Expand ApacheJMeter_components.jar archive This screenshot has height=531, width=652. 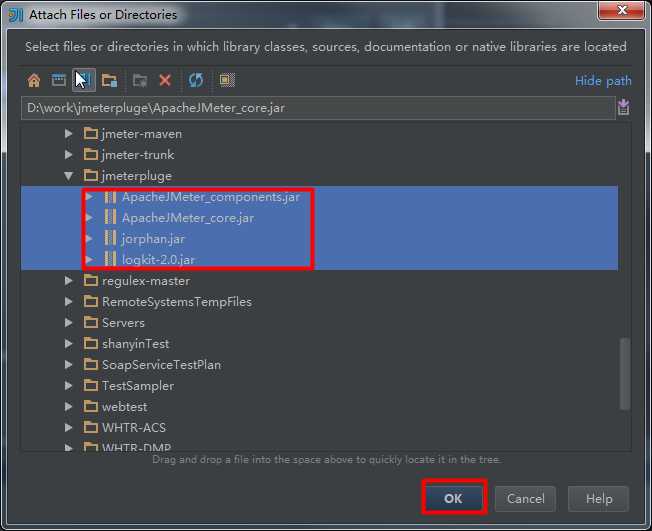pos(89,197)
